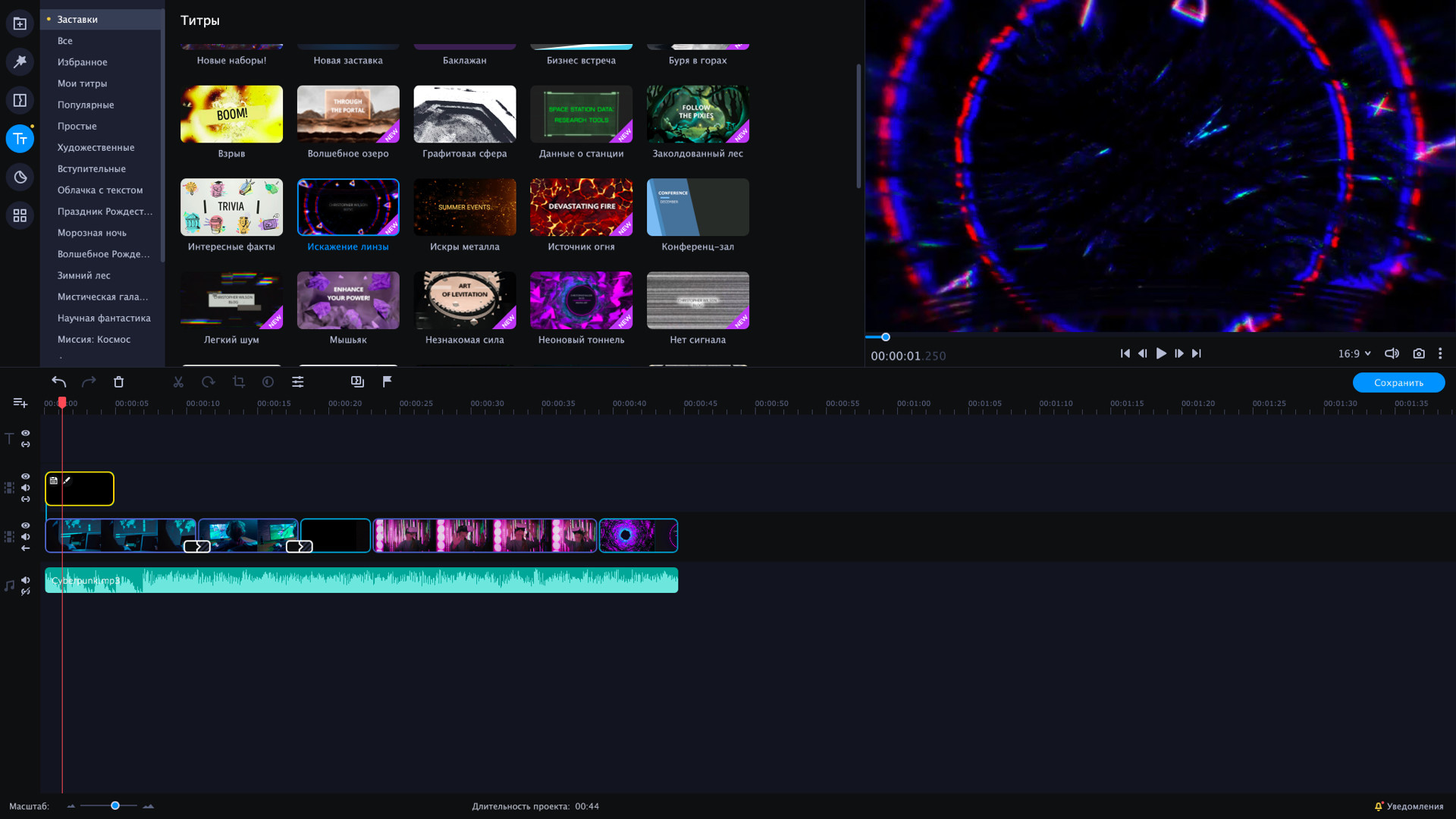Click the split clip scissors icon

[x=178, y=382]
